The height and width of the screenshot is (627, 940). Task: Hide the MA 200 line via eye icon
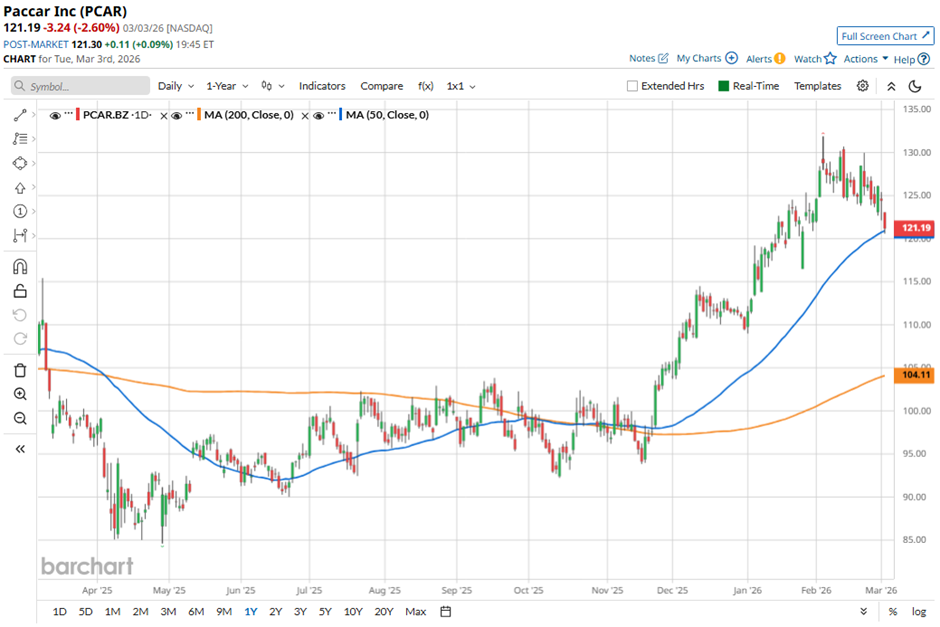point(175,115)
